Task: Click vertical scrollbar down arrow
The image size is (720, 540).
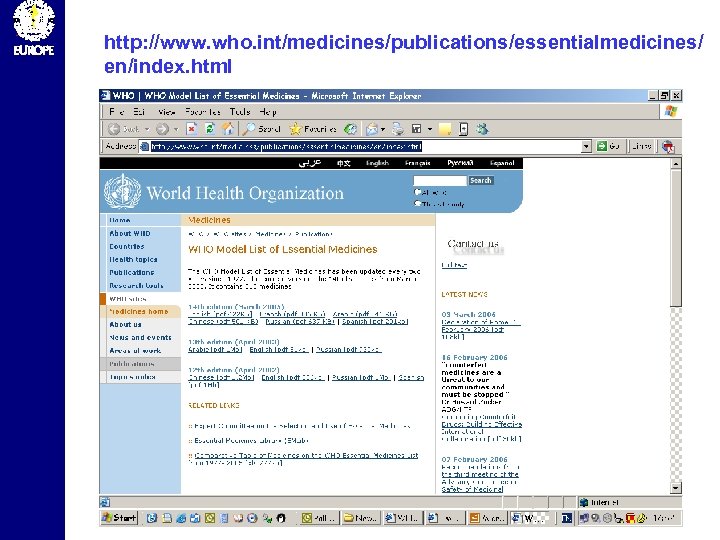Action: pos(675,488)
